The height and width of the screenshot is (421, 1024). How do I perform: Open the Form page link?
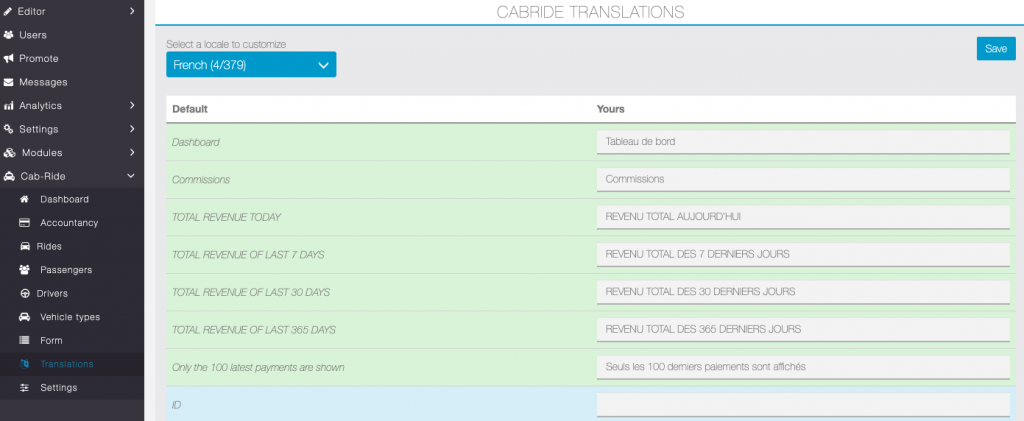pyautogui.click(x=51, y=340)
